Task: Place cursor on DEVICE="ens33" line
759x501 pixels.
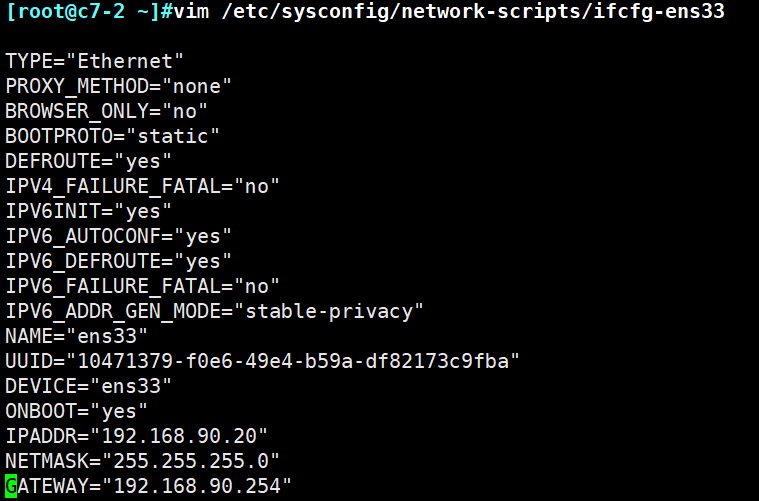Action: 89,386
